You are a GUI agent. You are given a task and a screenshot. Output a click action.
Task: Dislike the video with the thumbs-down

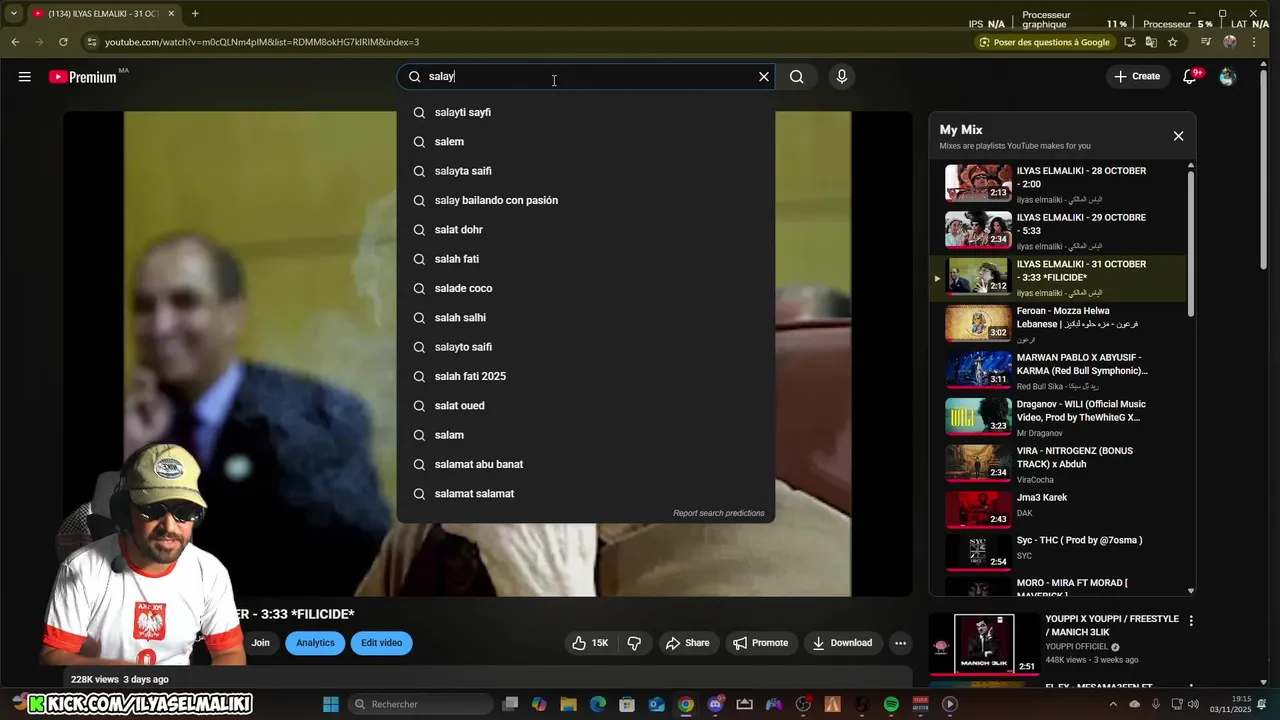click(x=634, y=643)
